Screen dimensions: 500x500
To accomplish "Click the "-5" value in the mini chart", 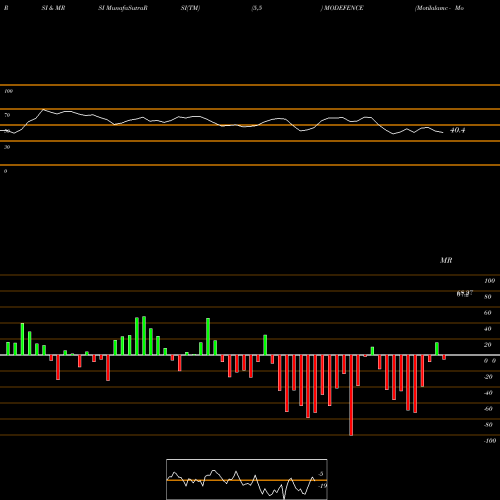I will [320, 474].
